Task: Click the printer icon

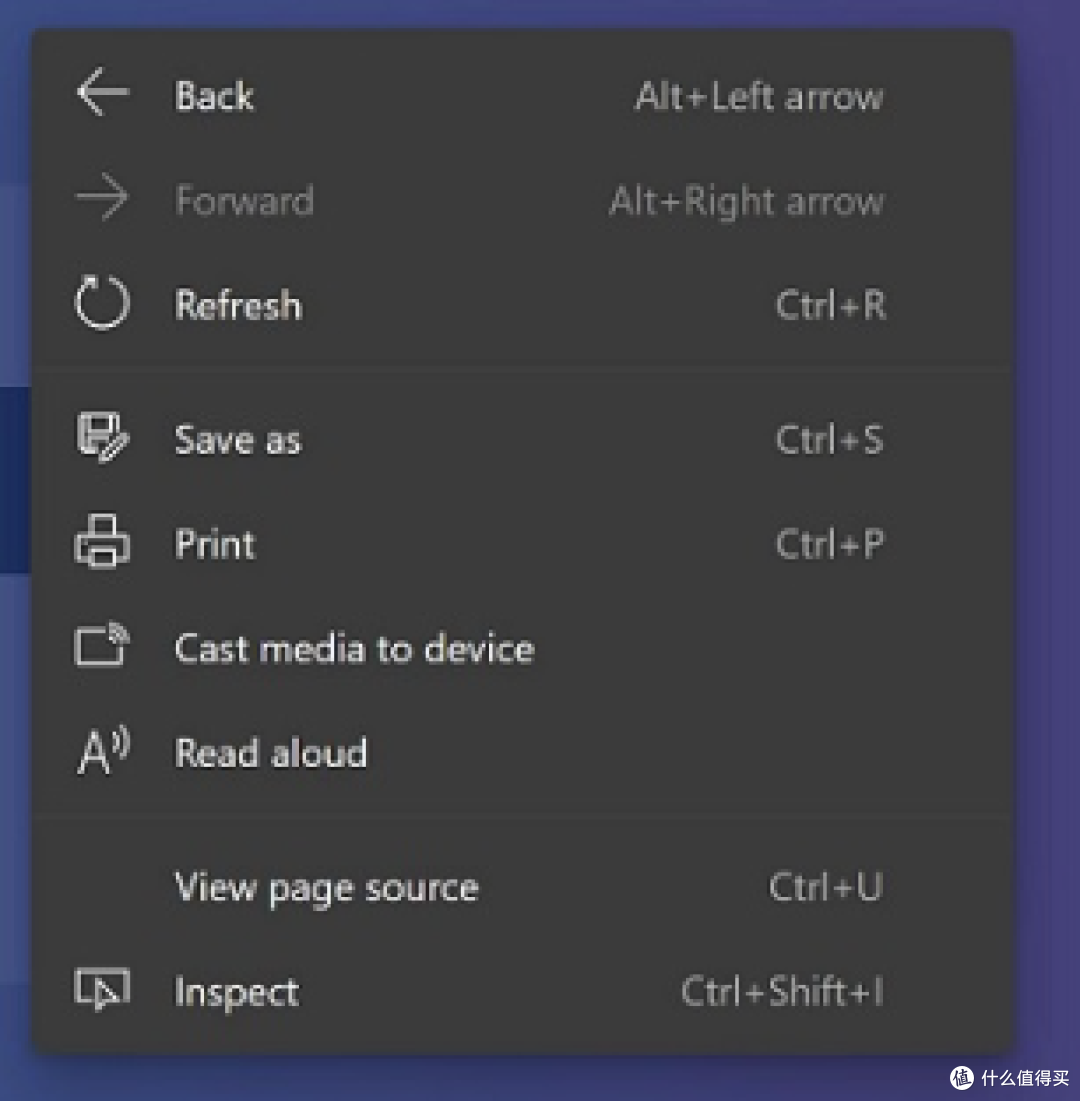Action: pyautogui.click(x=103, y=541)
